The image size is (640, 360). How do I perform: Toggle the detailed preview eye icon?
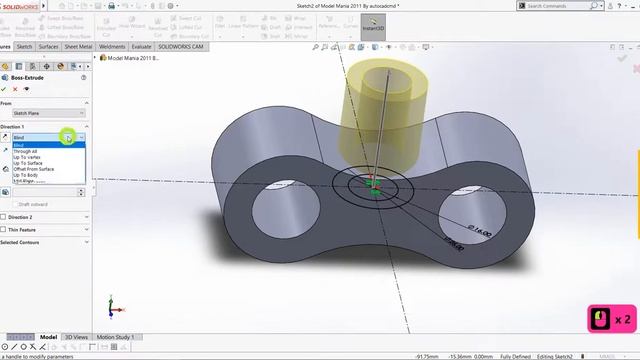[27, 89]
